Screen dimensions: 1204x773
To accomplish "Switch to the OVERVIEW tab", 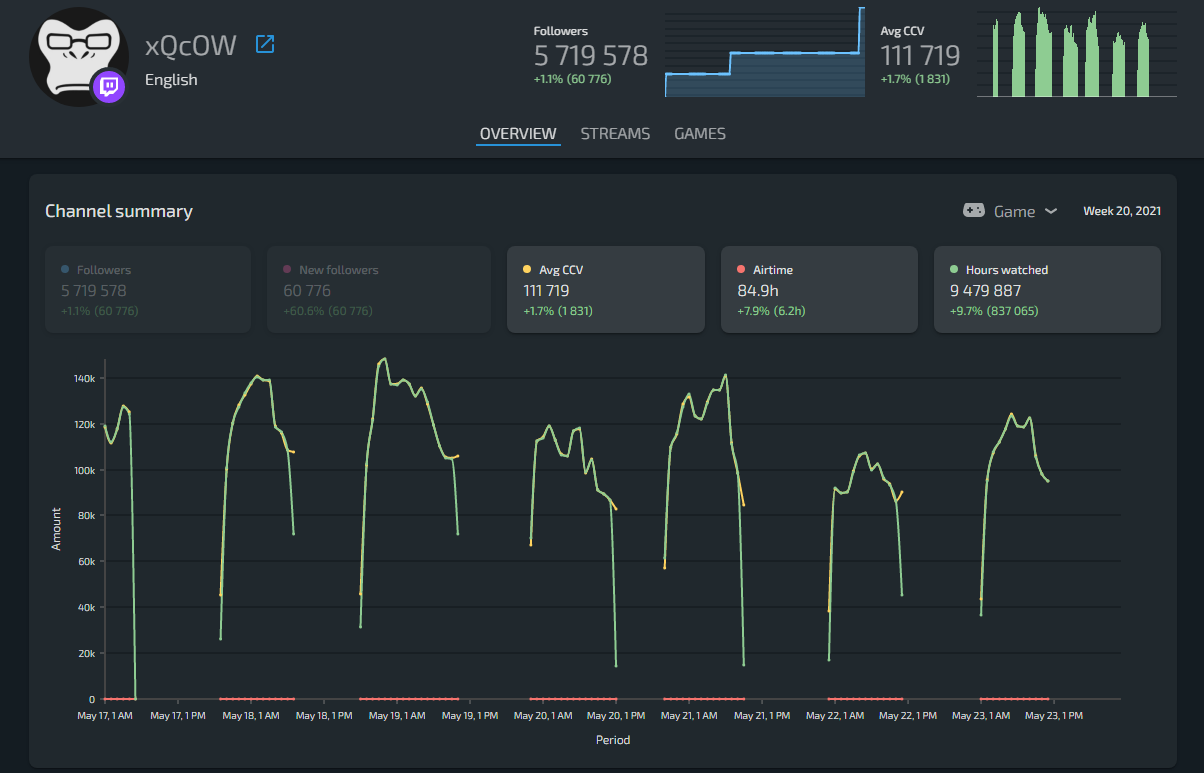I will (518, 134).
